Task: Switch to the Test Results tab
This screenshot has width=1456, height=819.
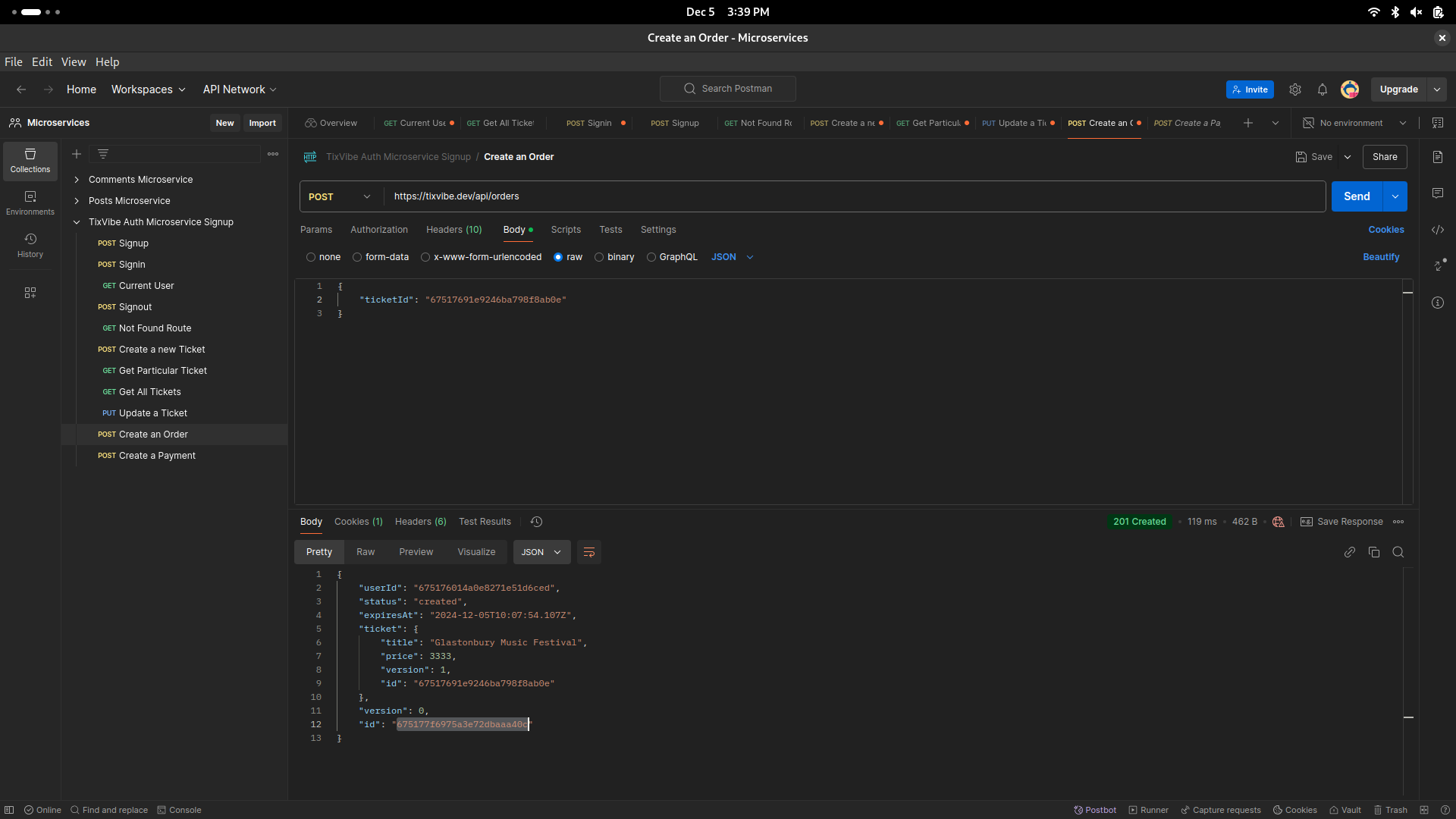Action: coord(484,521)
